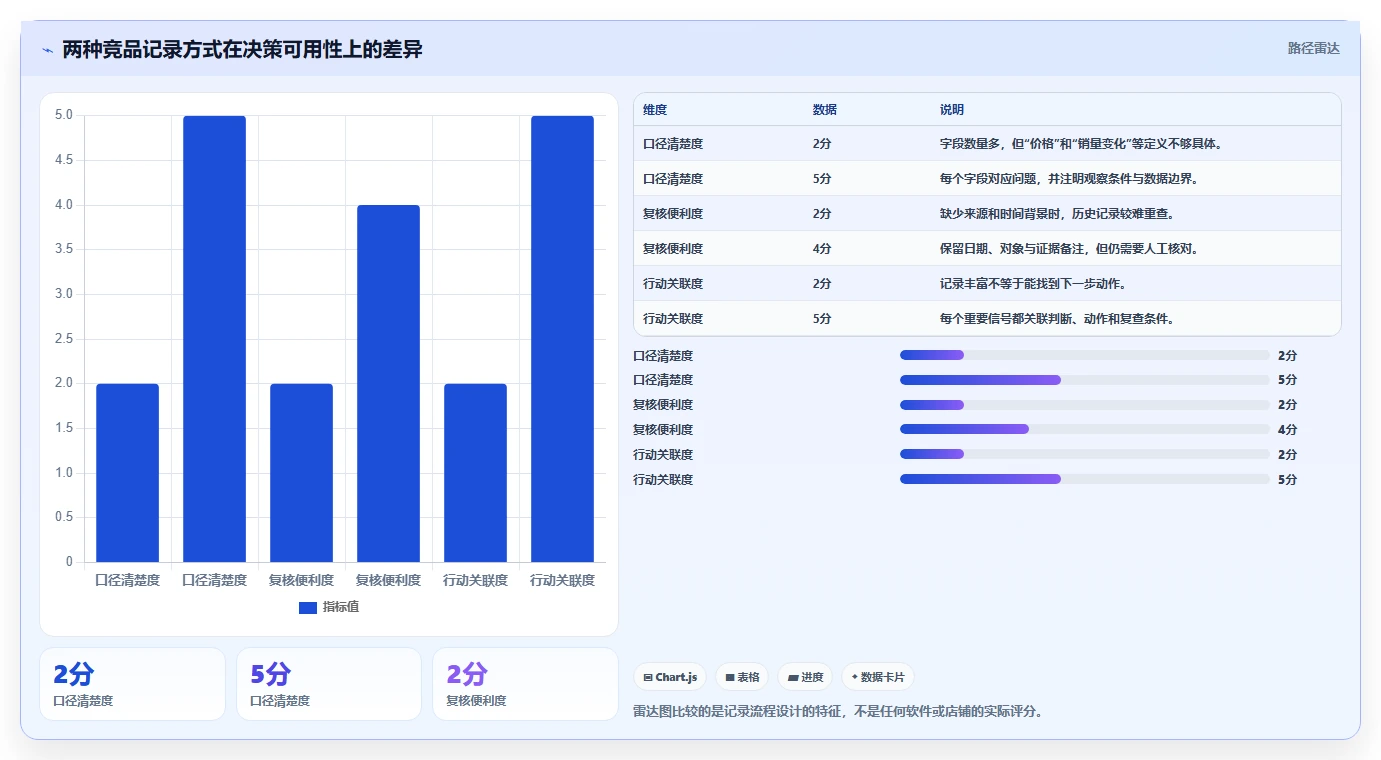Click the 复核便利度 progress bar showing 4分
1381x760 pixels.
click(x=1085, y=429)
